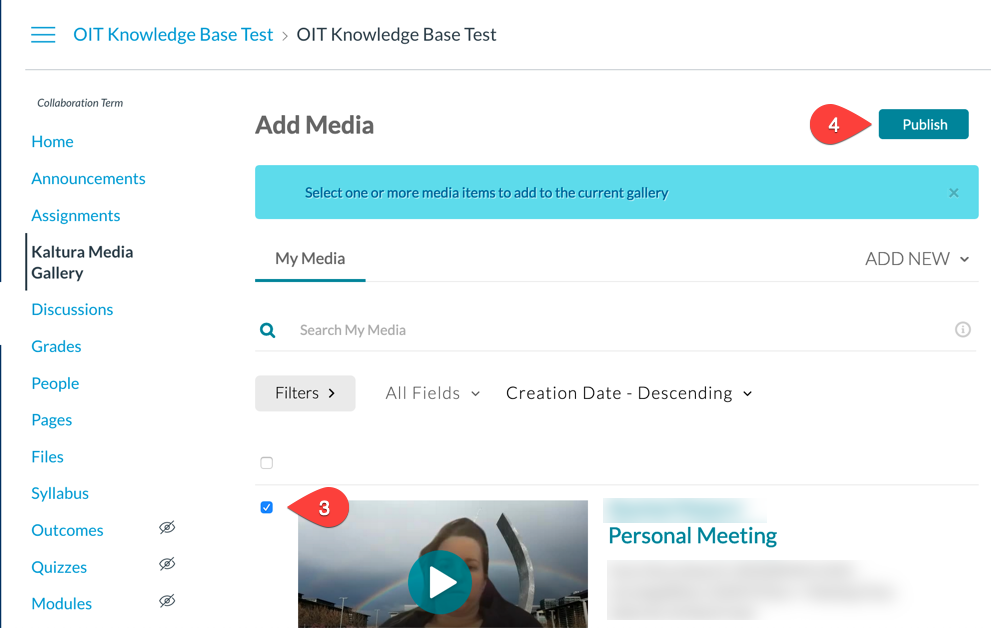991x628 pixels.
Task: Expand the ADD NEW dropdown
Action: 916,259
